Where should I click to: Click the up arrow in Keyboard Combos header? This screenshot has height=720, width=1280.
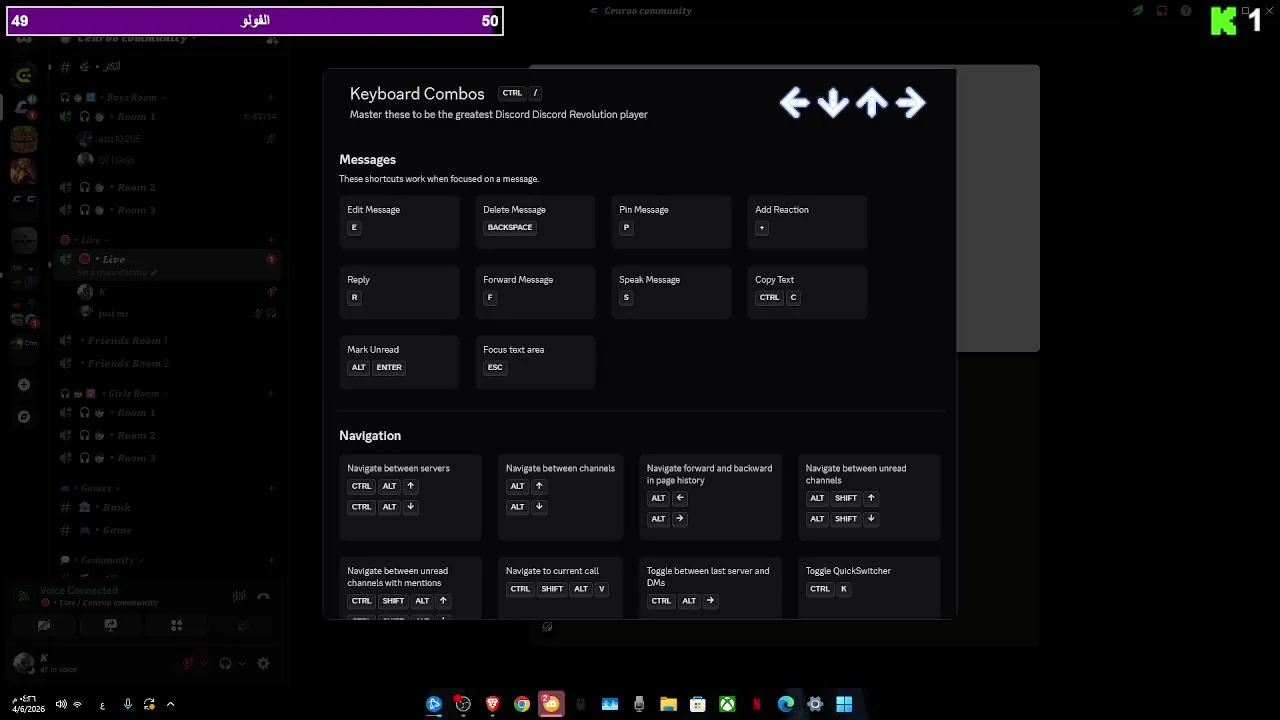(x=872, y=102)
